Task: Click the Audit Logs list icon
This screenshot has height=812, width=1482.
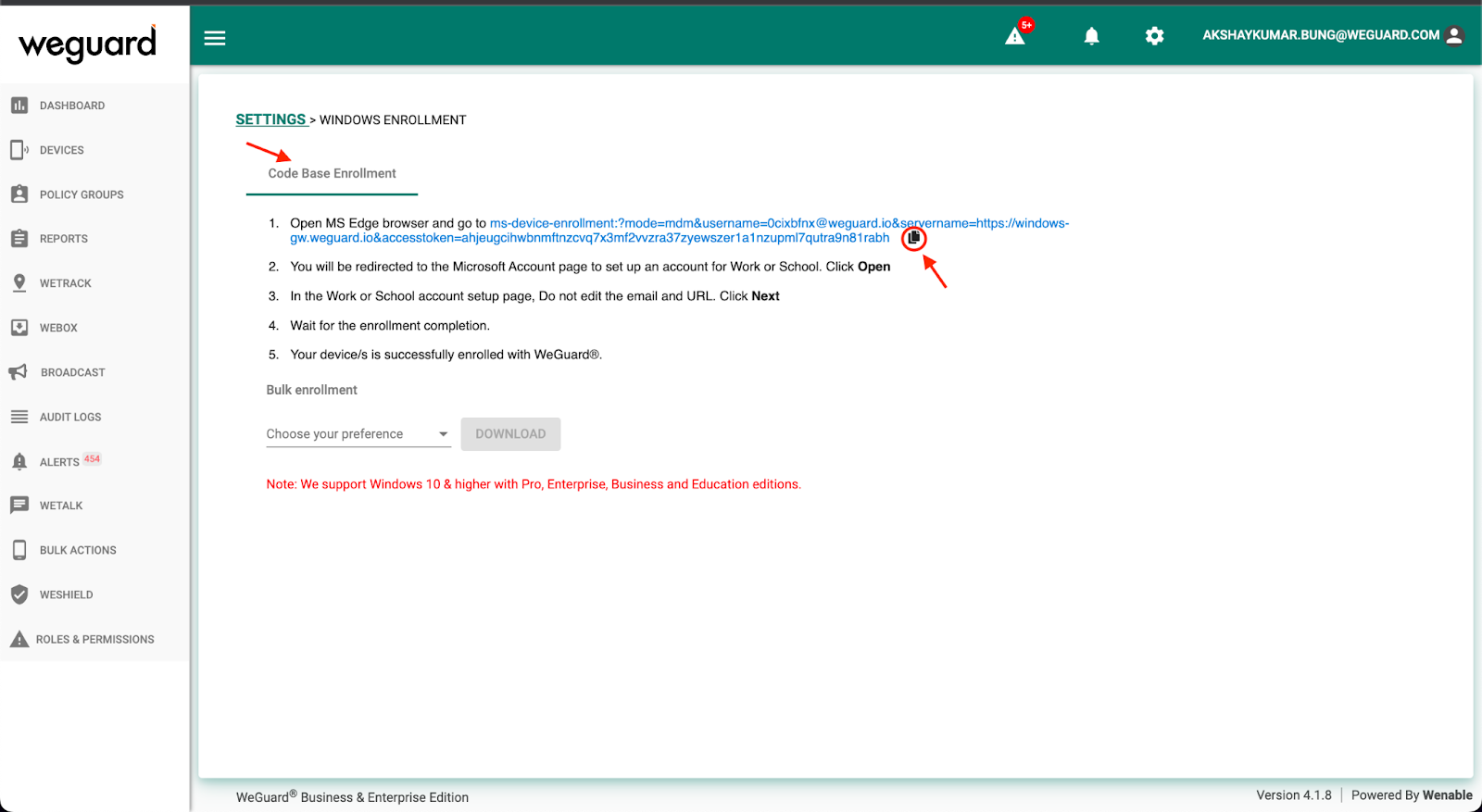Action: click(19, 417)
